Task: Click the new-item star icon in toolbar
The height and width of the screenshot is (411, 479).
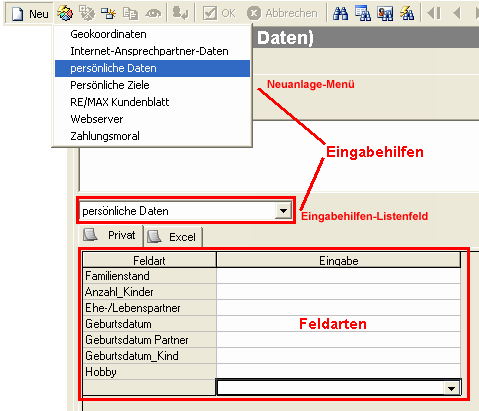Action: point(108,13)
